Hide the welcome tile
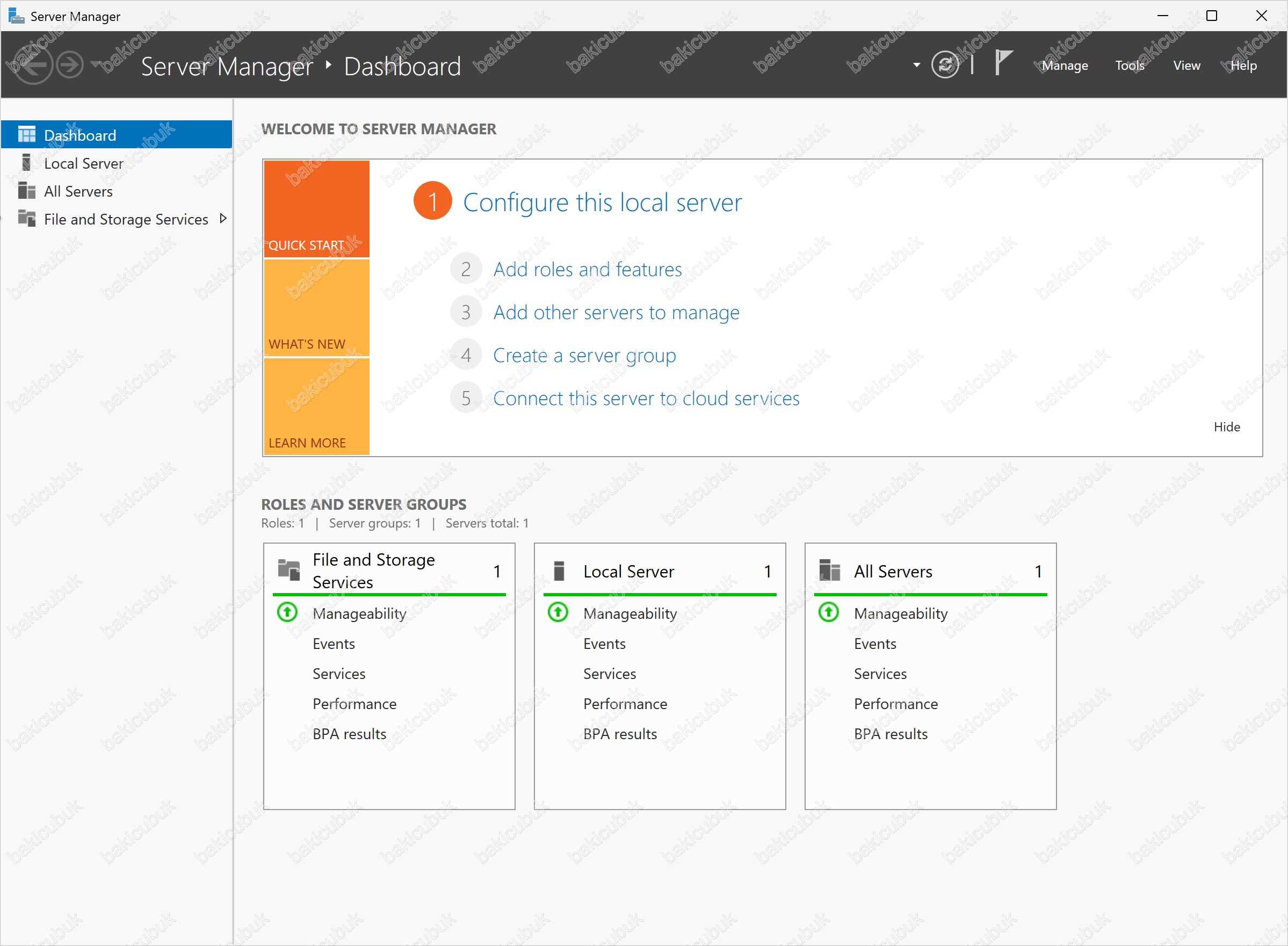The width and height of the screenshot is (1288, 946). click(x=1226, y=427)
